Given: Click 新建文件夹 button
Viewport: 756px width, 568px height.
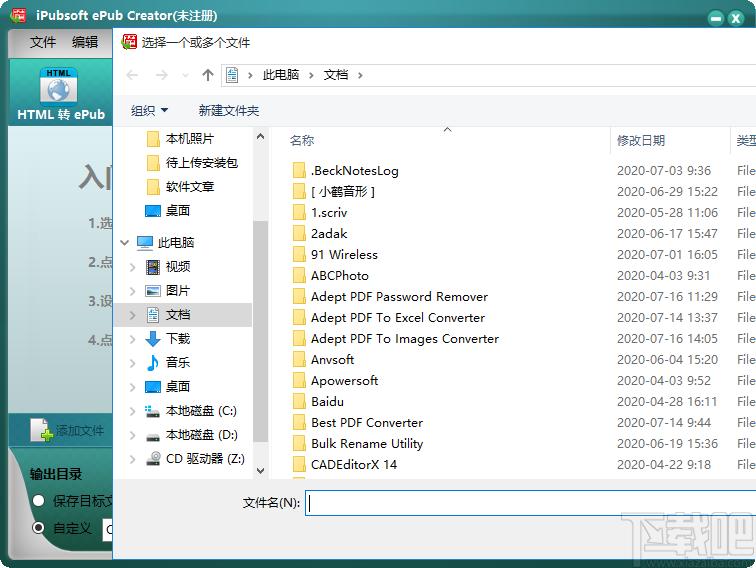Looking at the screenshot, I should pyautogui.click(x=229, y=111).
